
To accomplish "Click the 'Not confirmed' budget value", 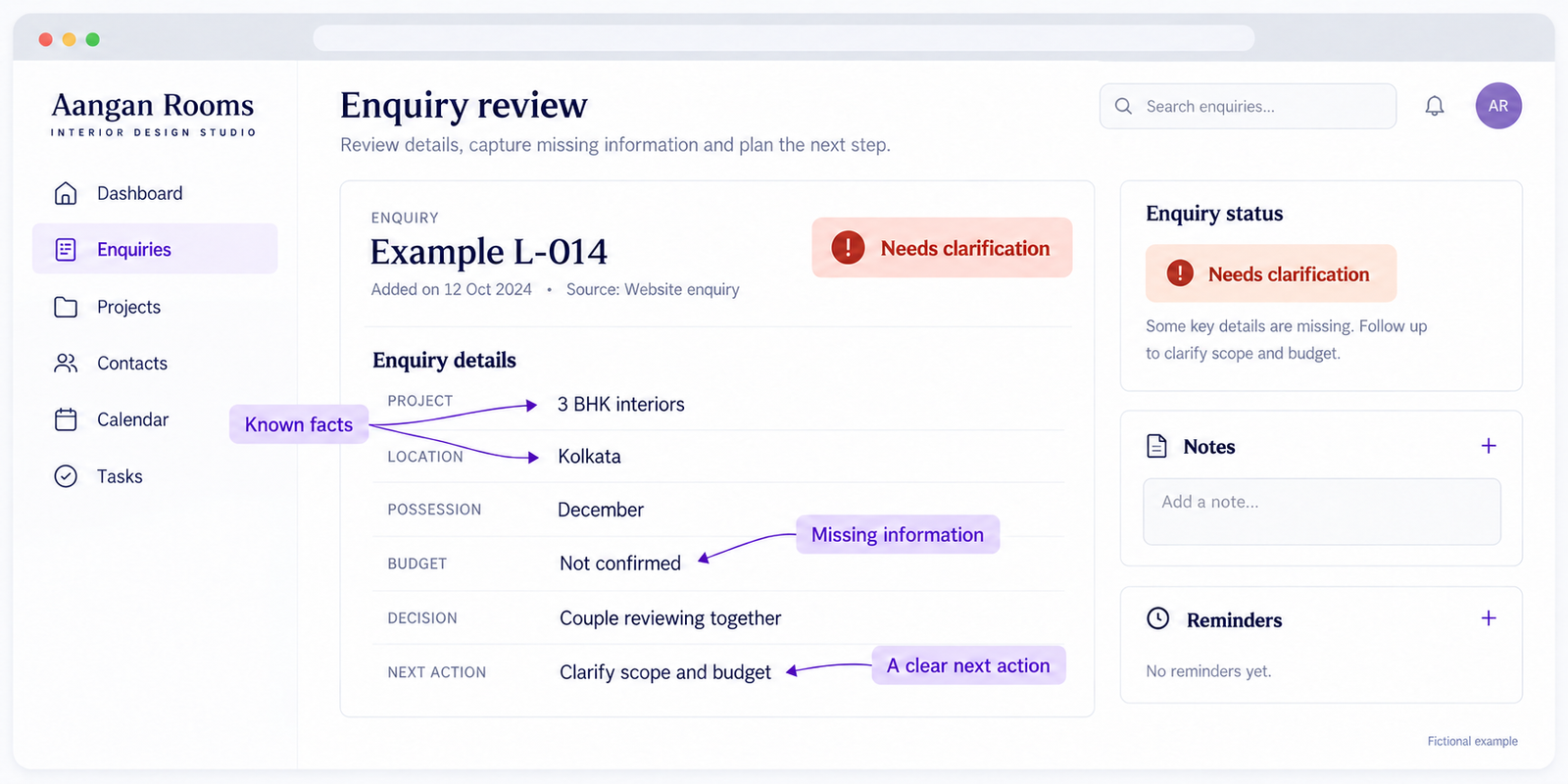I will click(620, 563).
